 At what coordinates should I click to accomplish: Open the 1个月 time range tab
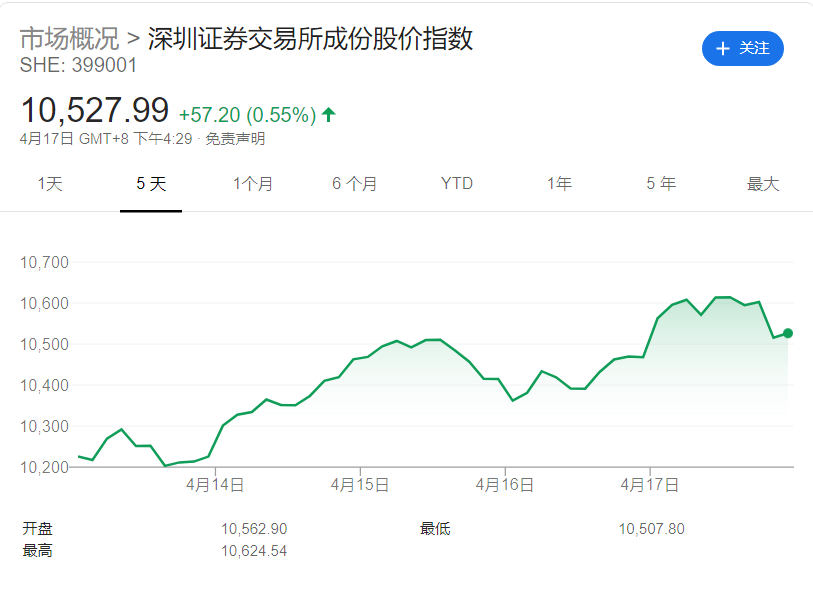coord(253,184)
